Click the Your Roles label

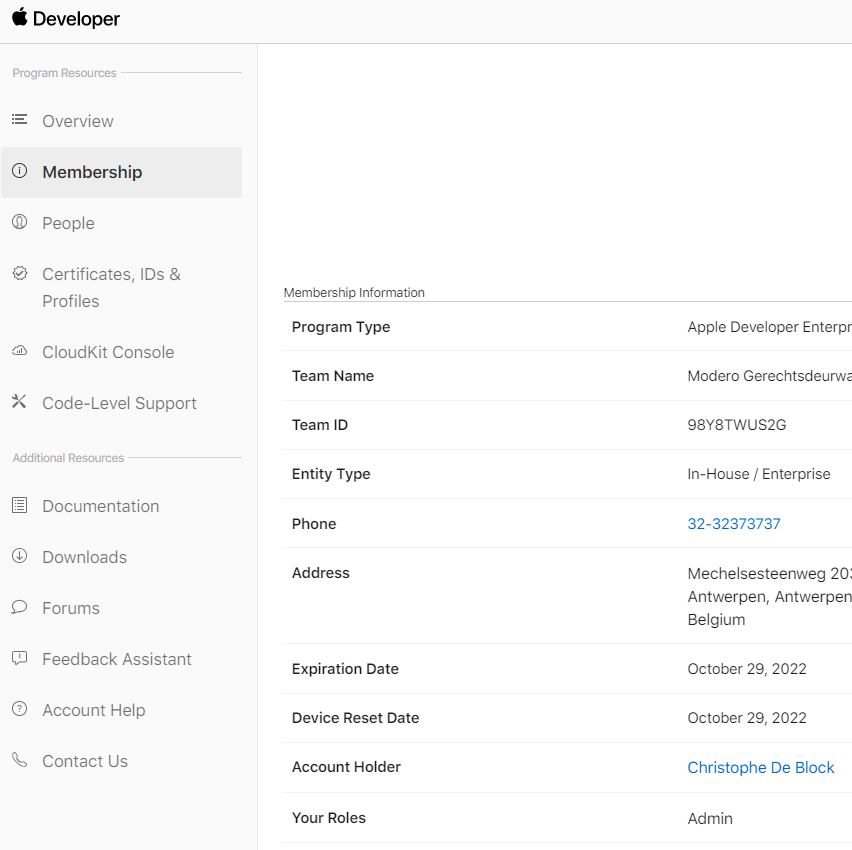pyautogui.click(x=329, y=818)
